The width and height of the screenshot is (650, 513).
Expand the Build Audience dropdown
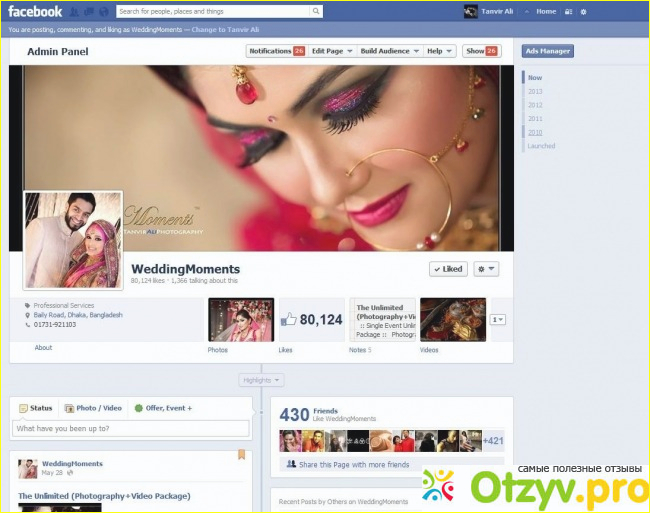(388, 51)
